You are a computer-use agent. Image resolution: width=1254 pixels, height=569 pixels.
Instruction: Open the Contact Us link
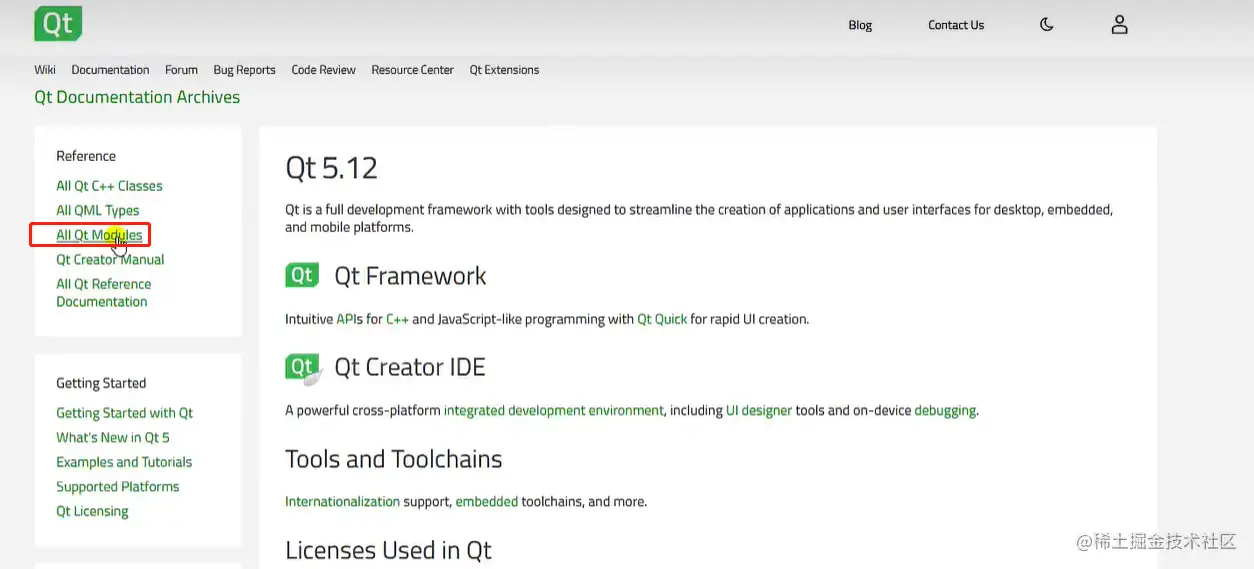pos(956,25)
